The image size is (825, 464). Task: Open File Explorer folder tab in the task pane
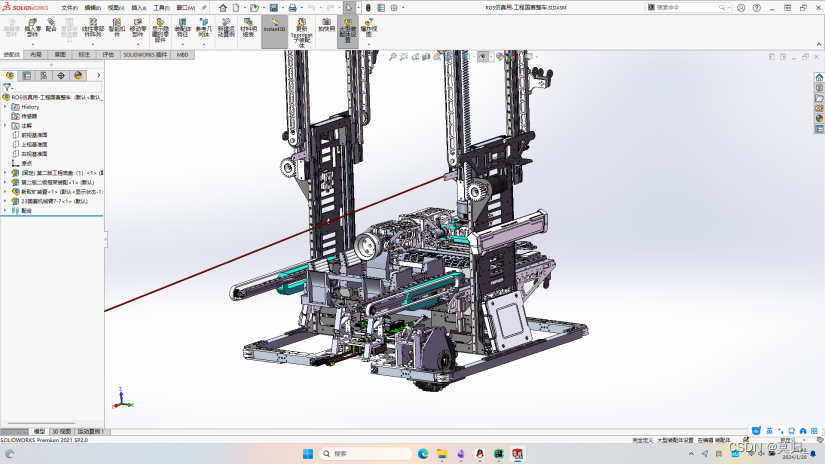pos(819,98)
